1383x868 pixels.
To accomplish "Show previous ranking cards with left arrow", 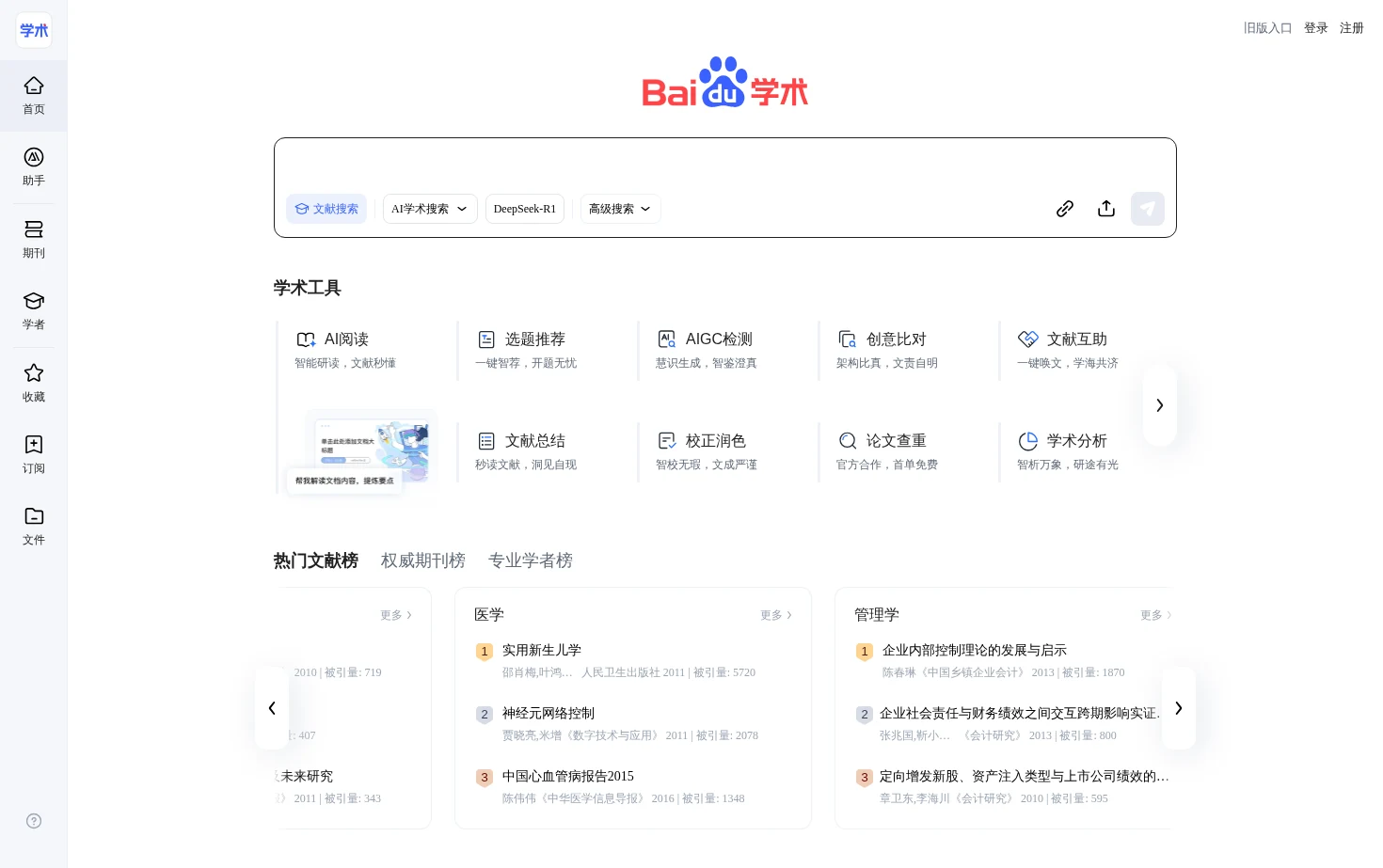I will [x=272, y=708].
